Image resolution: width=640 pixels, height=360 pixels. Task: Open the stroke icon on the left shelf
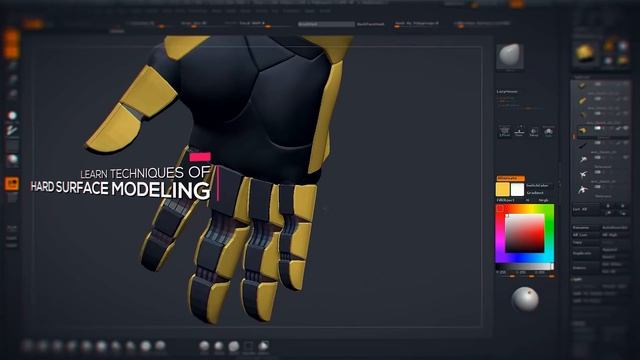12,131
